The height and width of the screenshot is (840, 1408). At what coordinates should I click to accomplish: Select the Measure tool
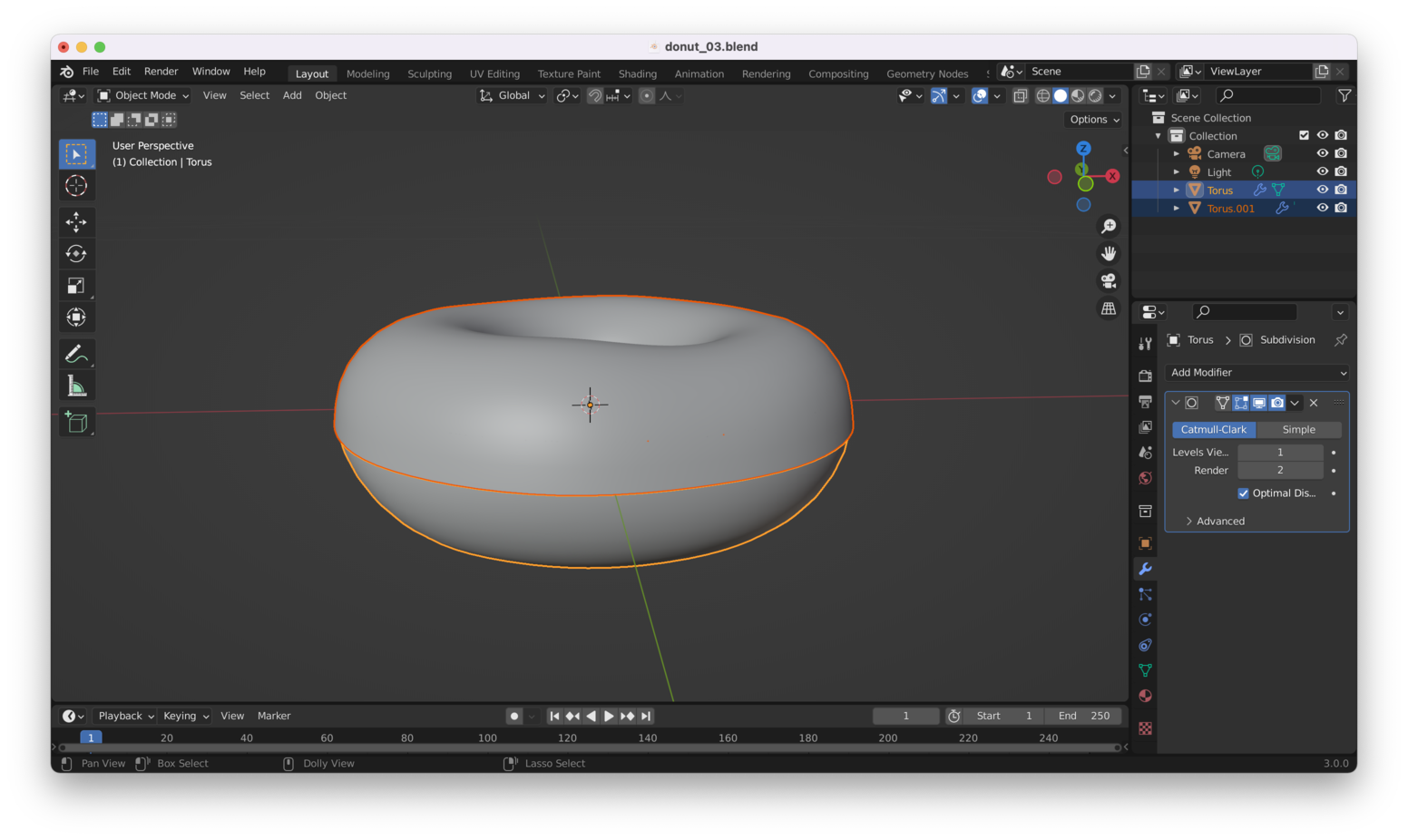coord(76,386)
